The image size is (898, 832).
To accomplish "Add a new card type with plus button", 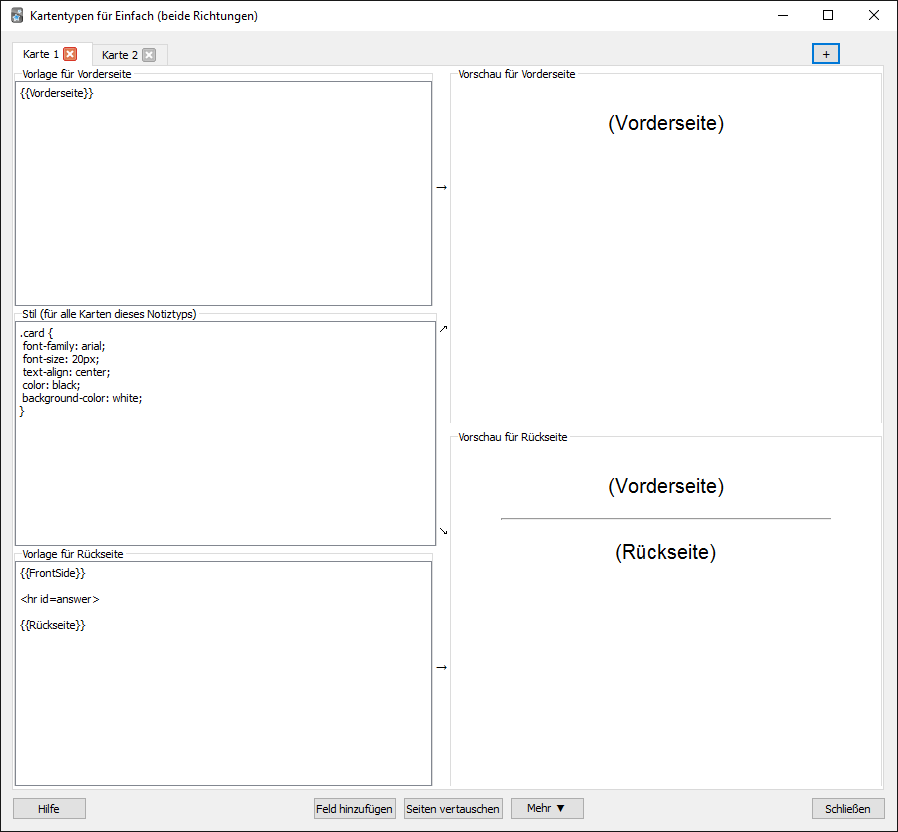I will pyautogui.click(x=825, y=54).
